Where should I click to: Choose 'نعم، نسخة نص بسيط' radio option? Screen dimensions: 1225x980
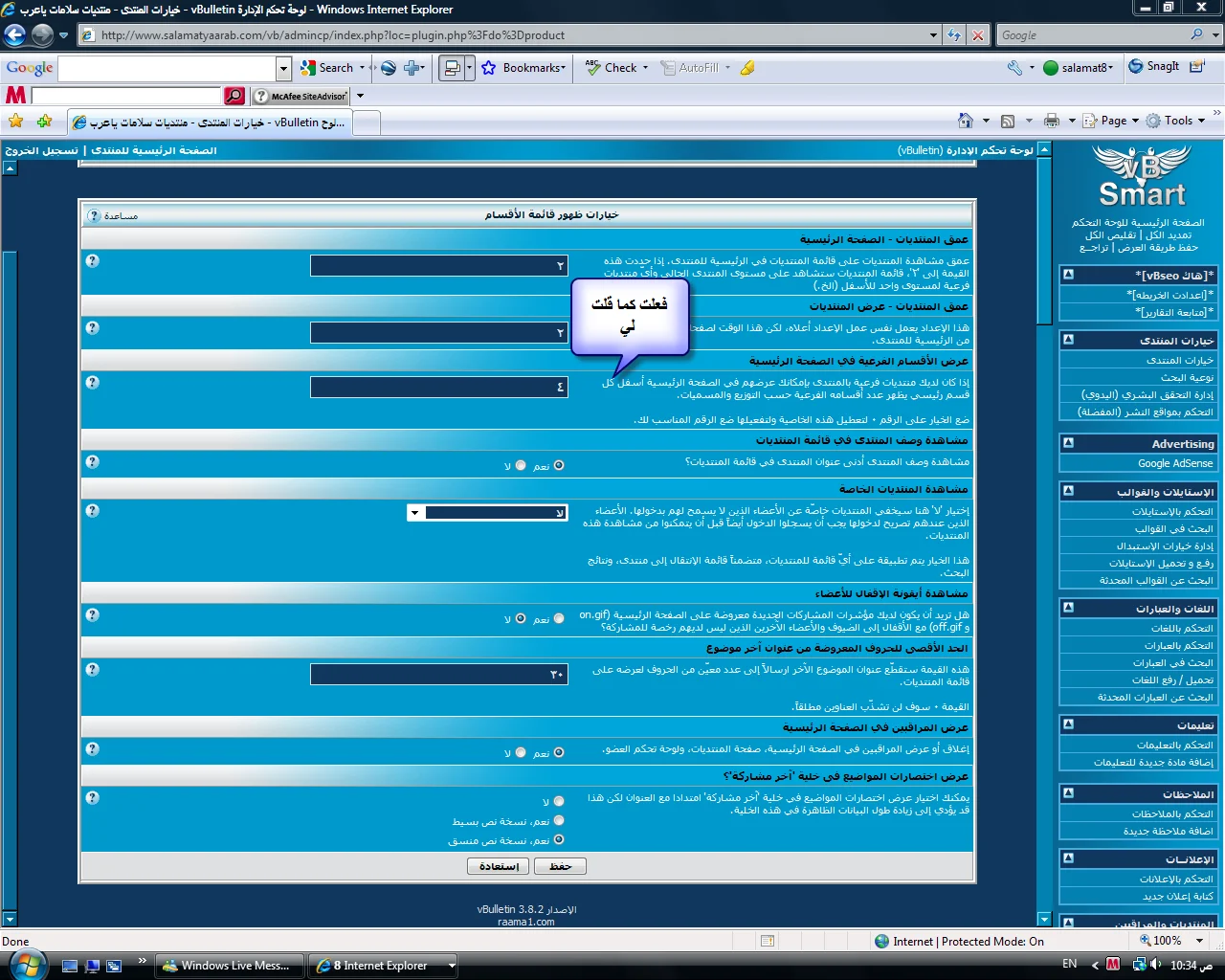pos(559,820)
